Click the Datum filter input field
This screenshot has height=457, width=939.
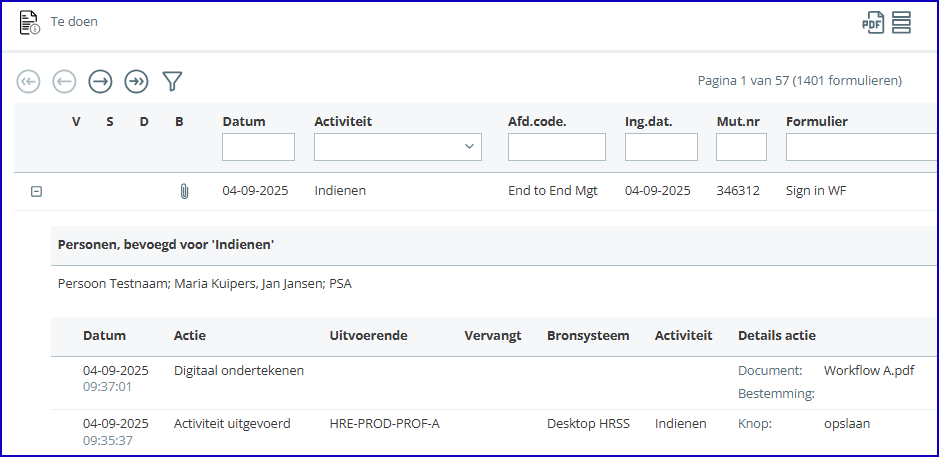click(x=258, y=147)
